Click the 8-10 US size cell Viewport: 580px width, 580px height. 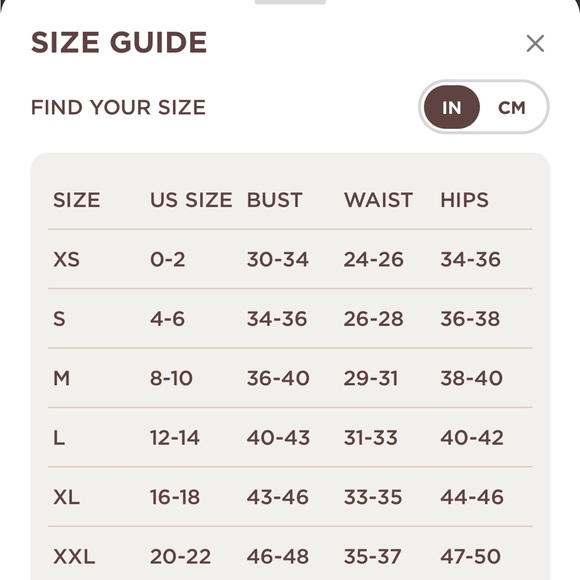(171, 378)
